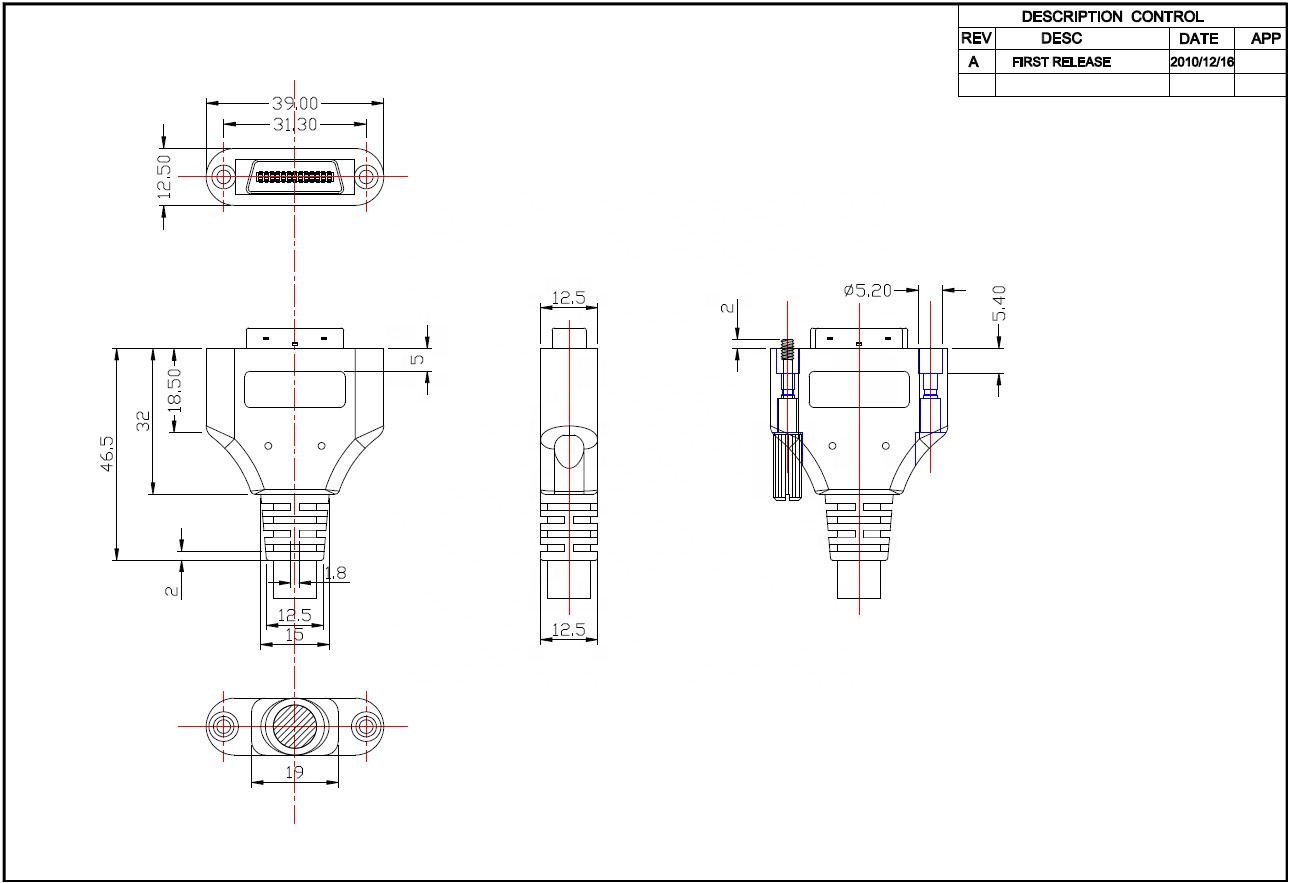Click the 1.8 strain relief dimension
1289x883 pixels.
coord(336,573)
